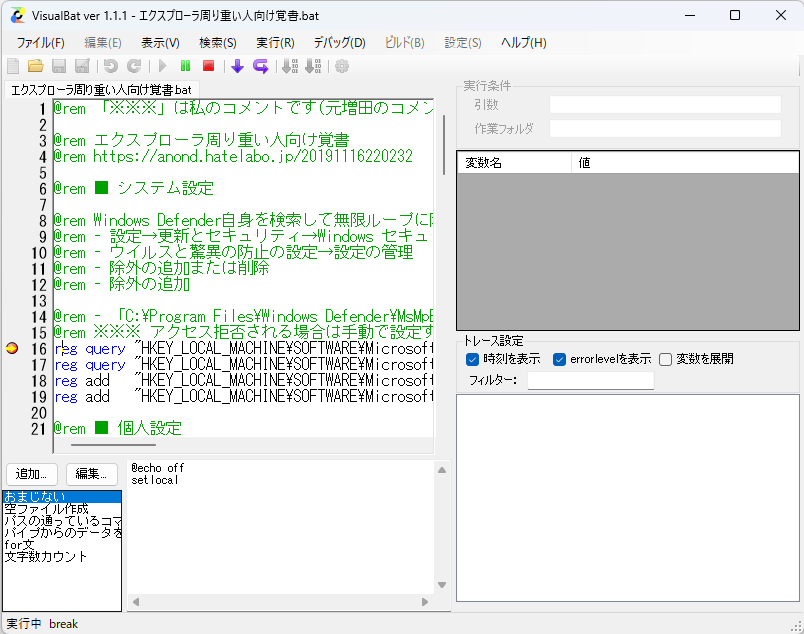Click inside the フィルター input field
Screen dimensions: 804x634
[x=591, y=381]
